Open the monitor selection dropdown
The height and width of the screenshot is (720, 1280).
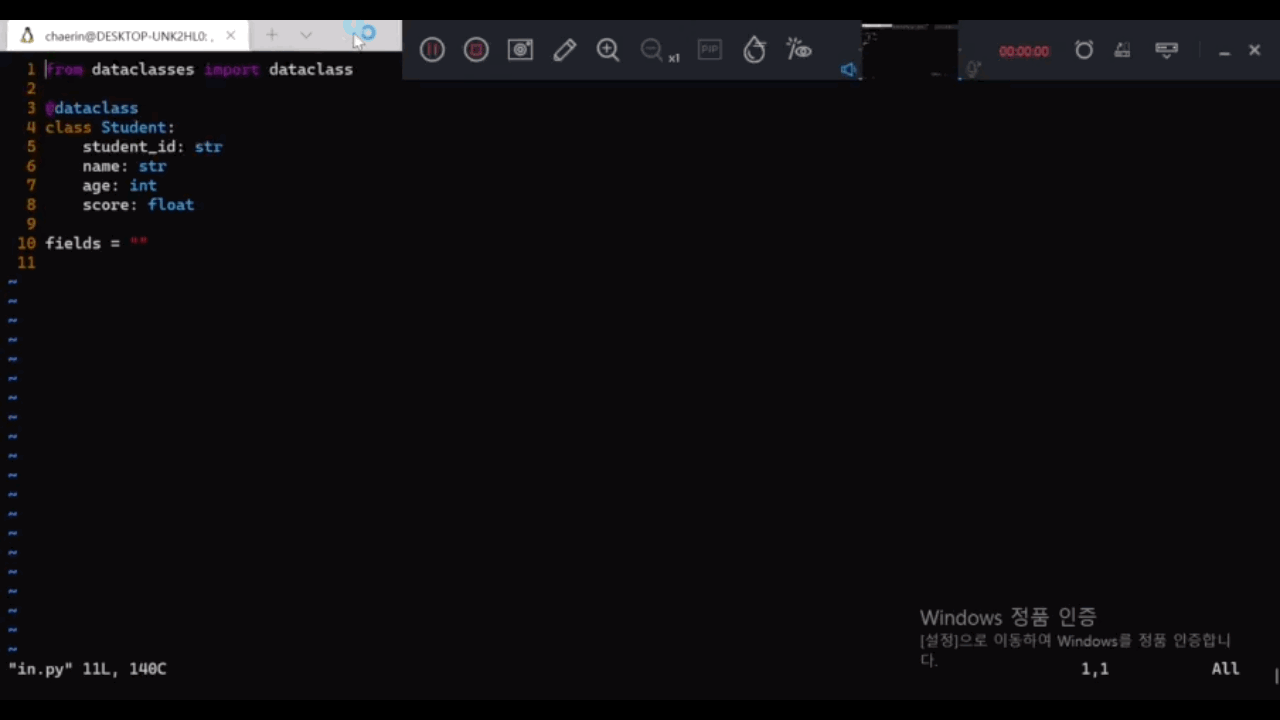tap(1167, 50)
